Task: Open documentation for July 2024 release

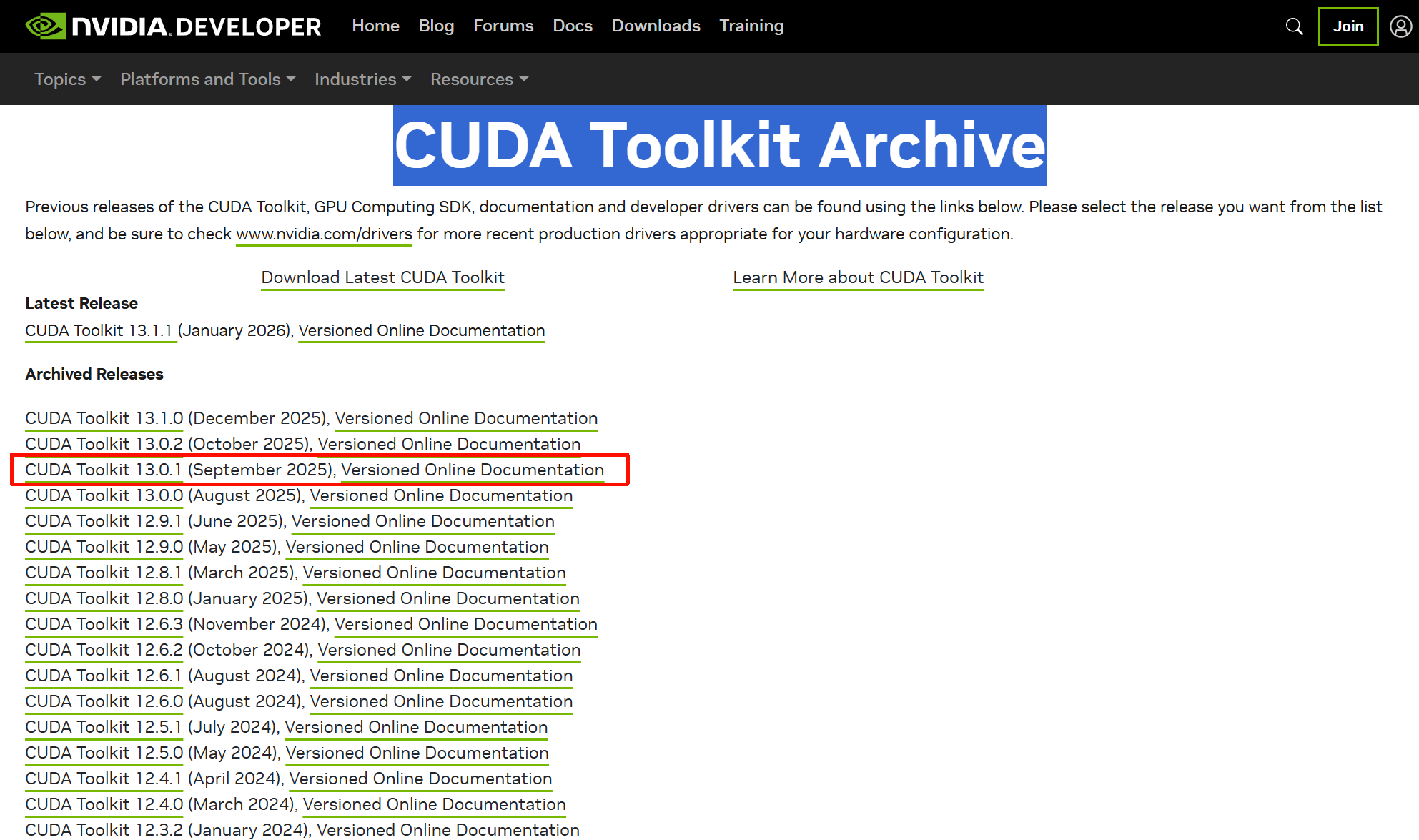Action: click(416, 728)
